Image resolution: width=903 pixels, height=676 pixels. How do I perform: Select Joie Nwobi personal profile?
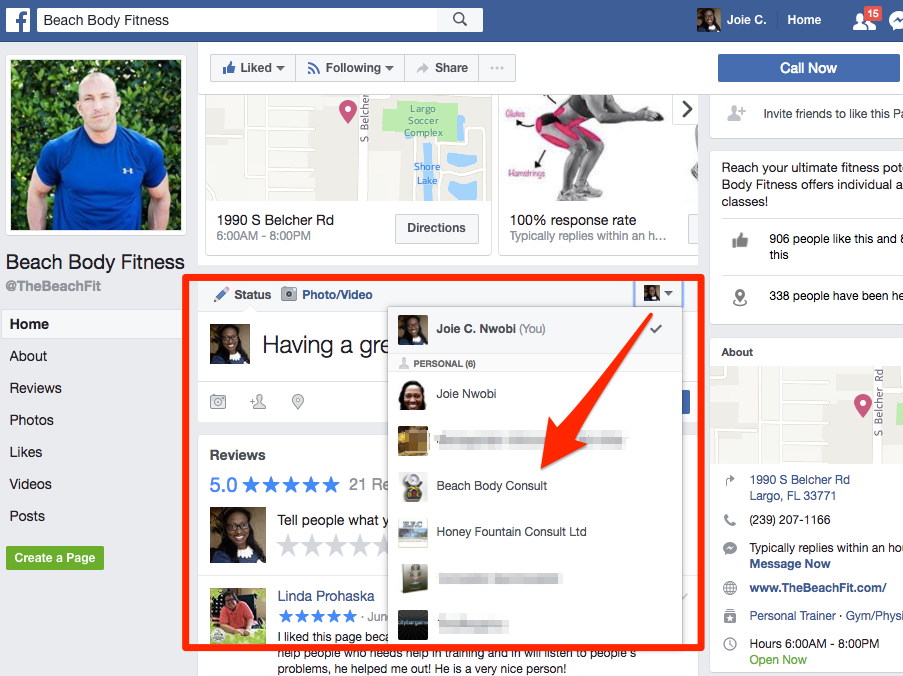click(x=535, y=394)
